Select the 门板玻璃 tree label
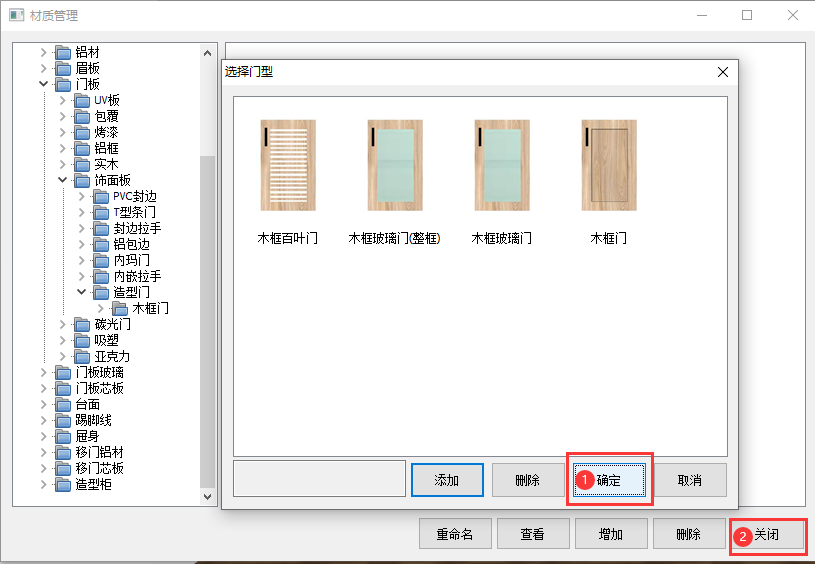815x564 pixels. pyautogui.click(x=100, y=372)
